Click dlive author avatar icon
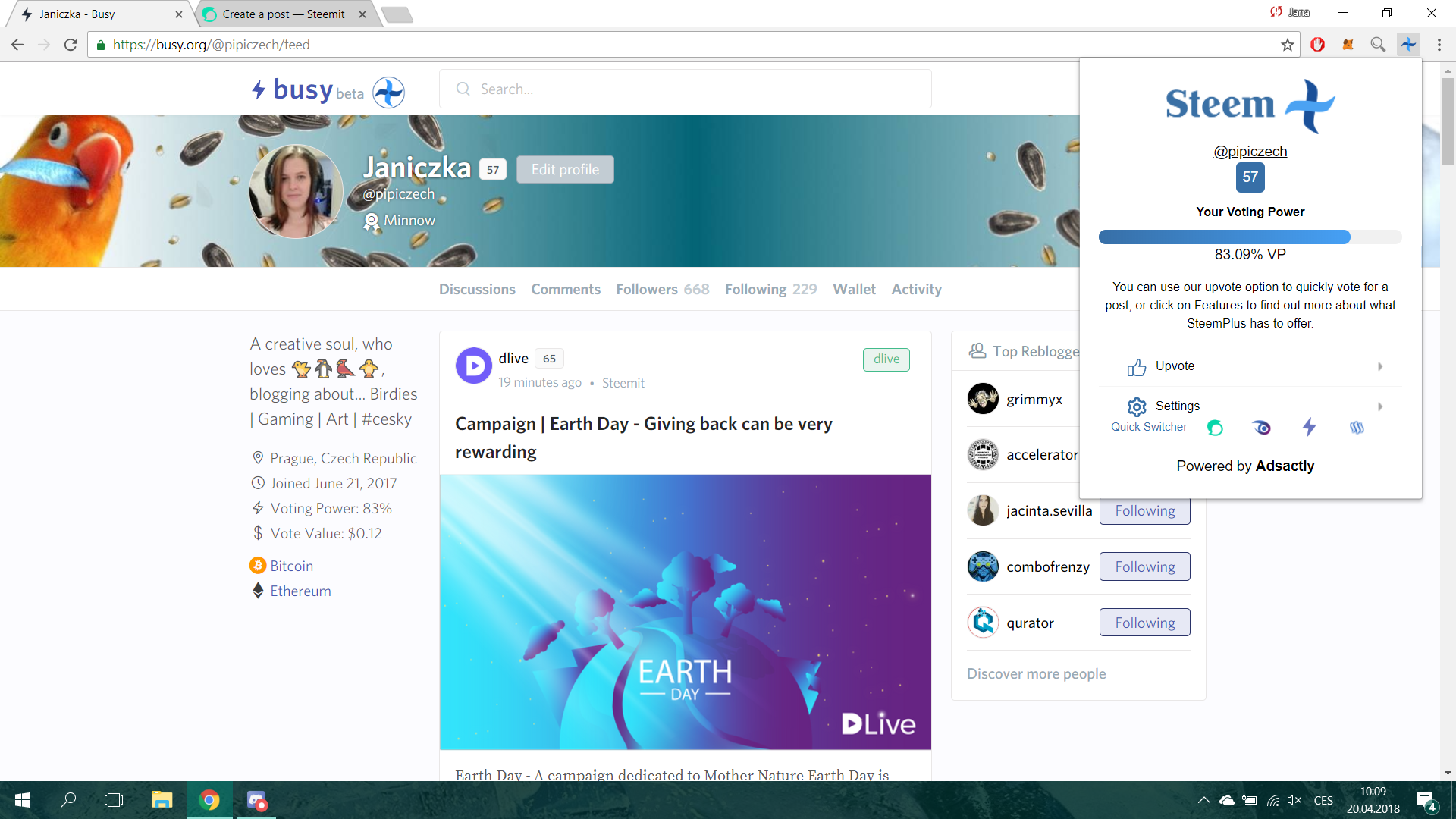This screenshot has width=1456, height=819. click(x=474, y=366)
